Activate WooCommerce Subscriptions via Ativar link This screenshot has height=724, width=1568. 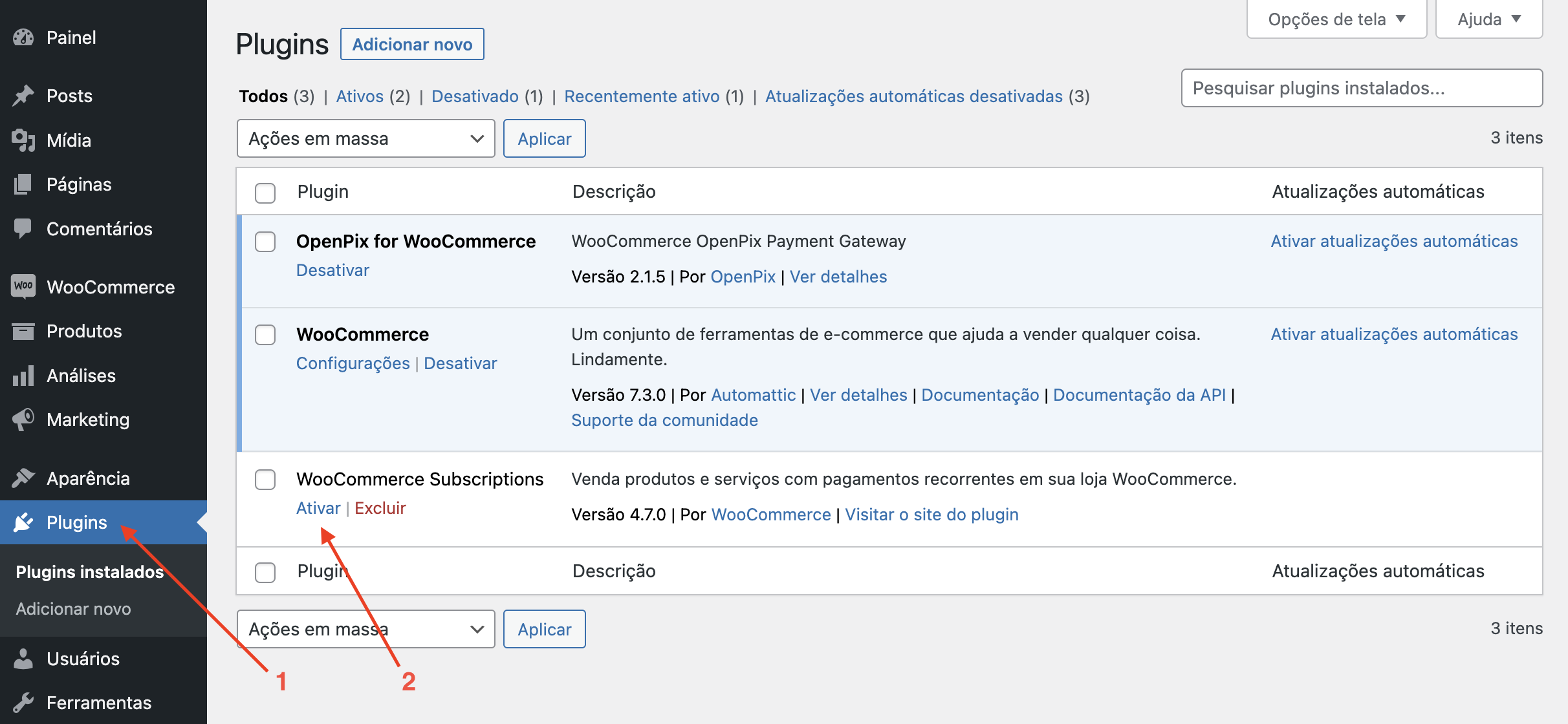[318, 508]
